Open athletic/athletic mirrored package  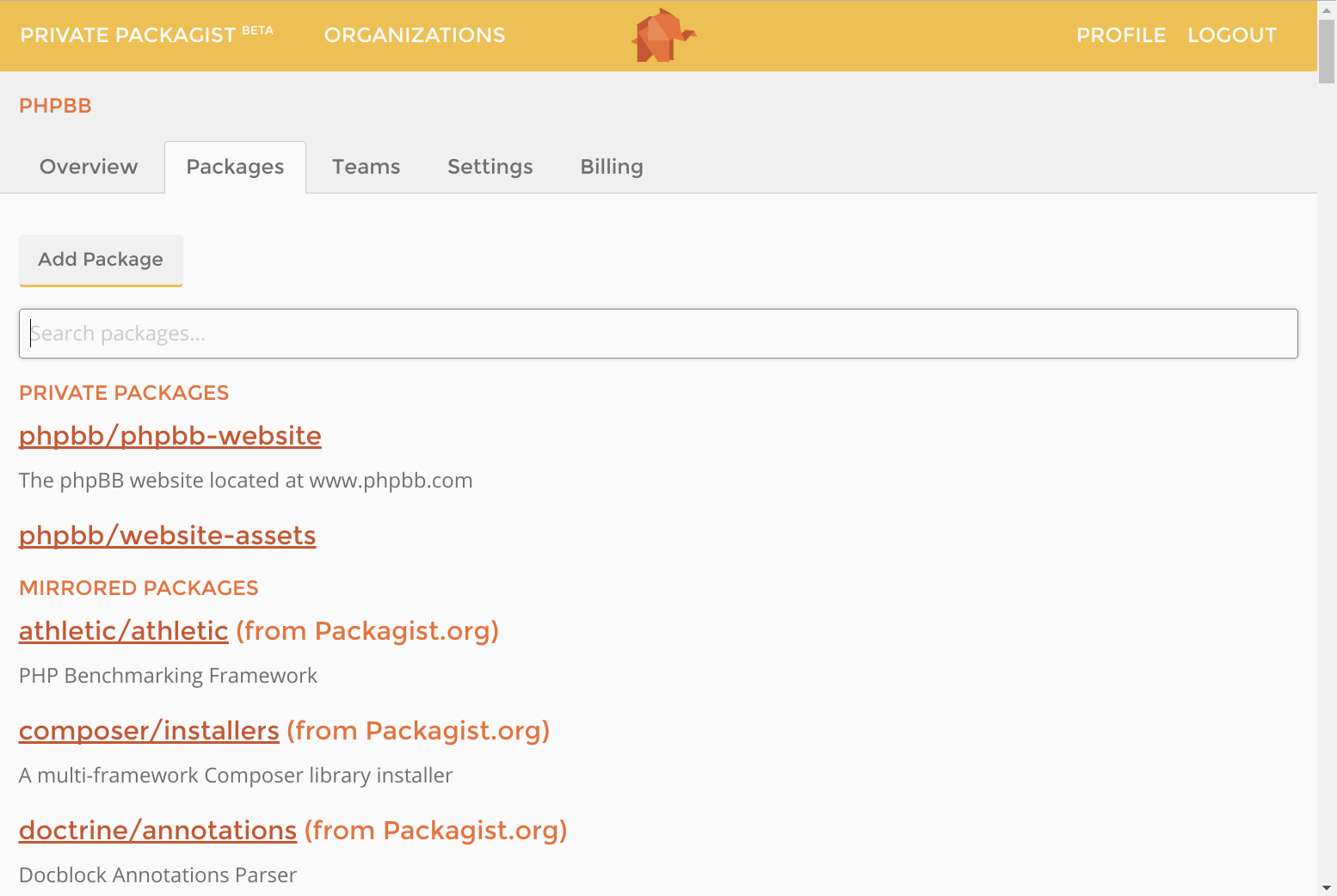click(123, 630)
